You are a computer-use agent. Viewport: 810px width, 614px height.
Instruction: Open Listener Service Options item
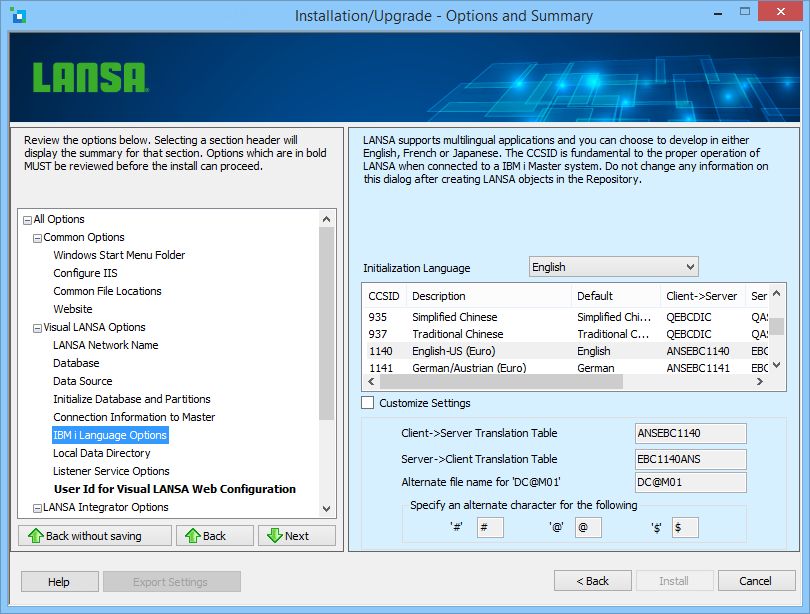click(x=111, y=471)
